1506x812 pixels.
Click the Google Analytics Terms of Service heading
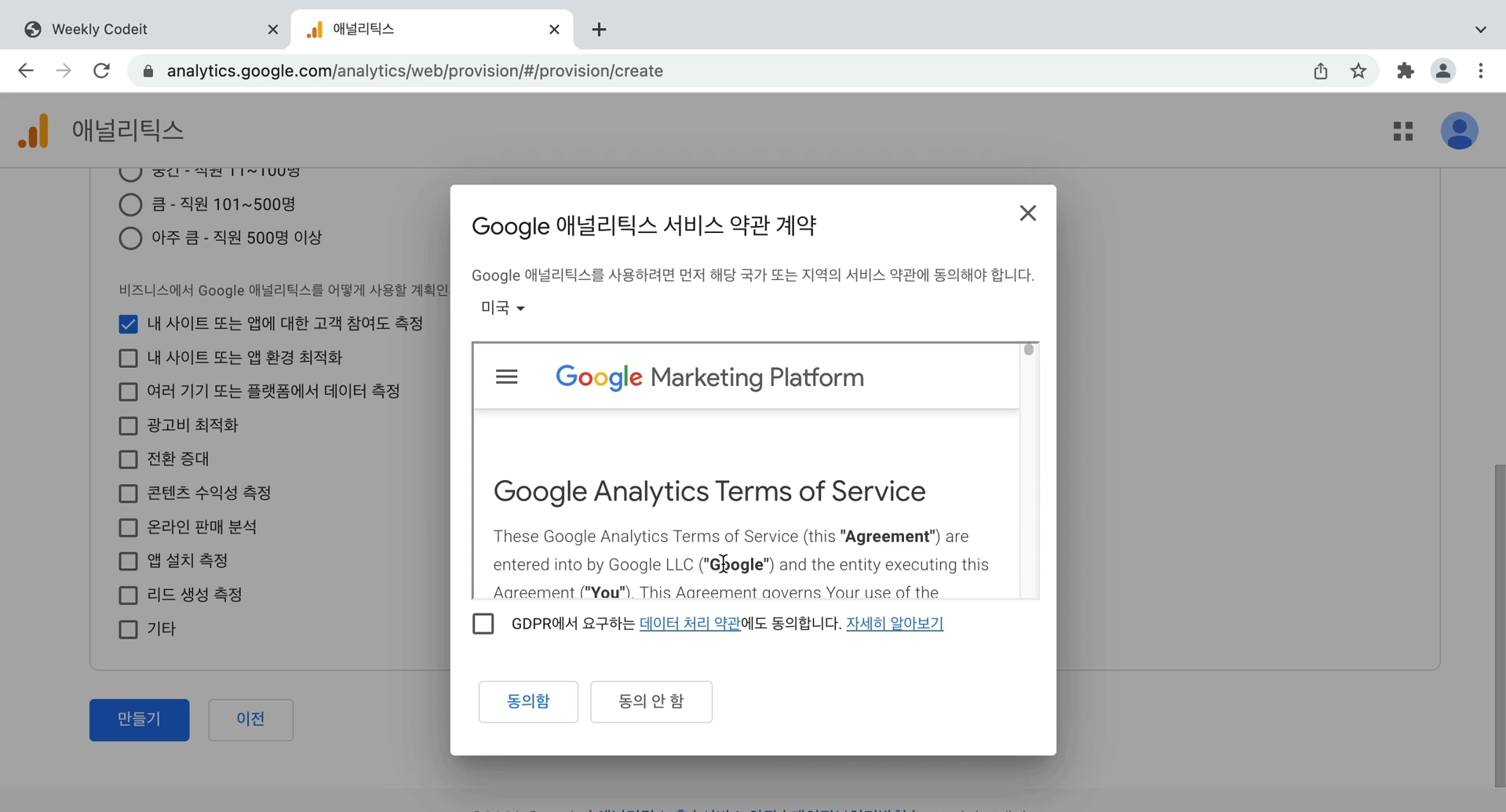tap(709, 492)
